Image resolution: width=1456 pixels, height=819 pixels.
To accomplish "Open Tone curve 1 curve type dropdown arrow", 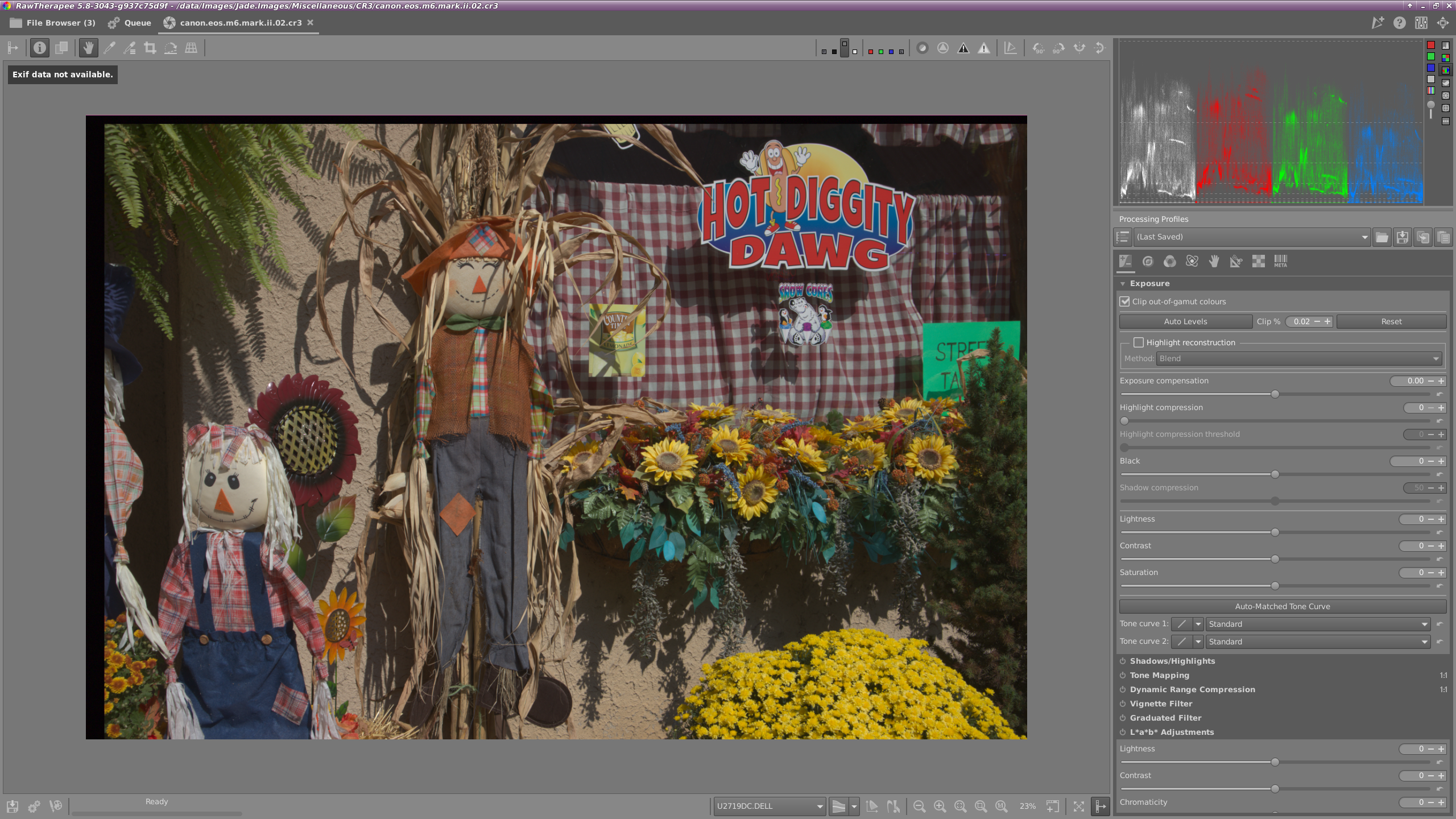I will tap(1198, 624).
